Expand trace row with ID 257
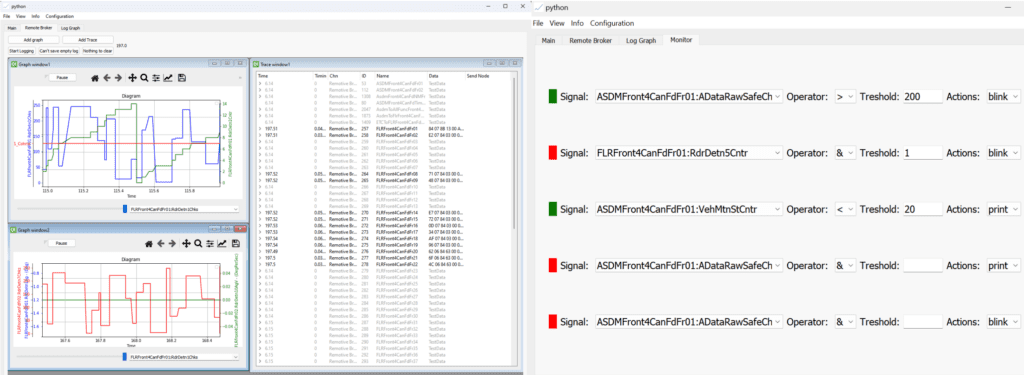1024x375 pixels. pos(260,129)
